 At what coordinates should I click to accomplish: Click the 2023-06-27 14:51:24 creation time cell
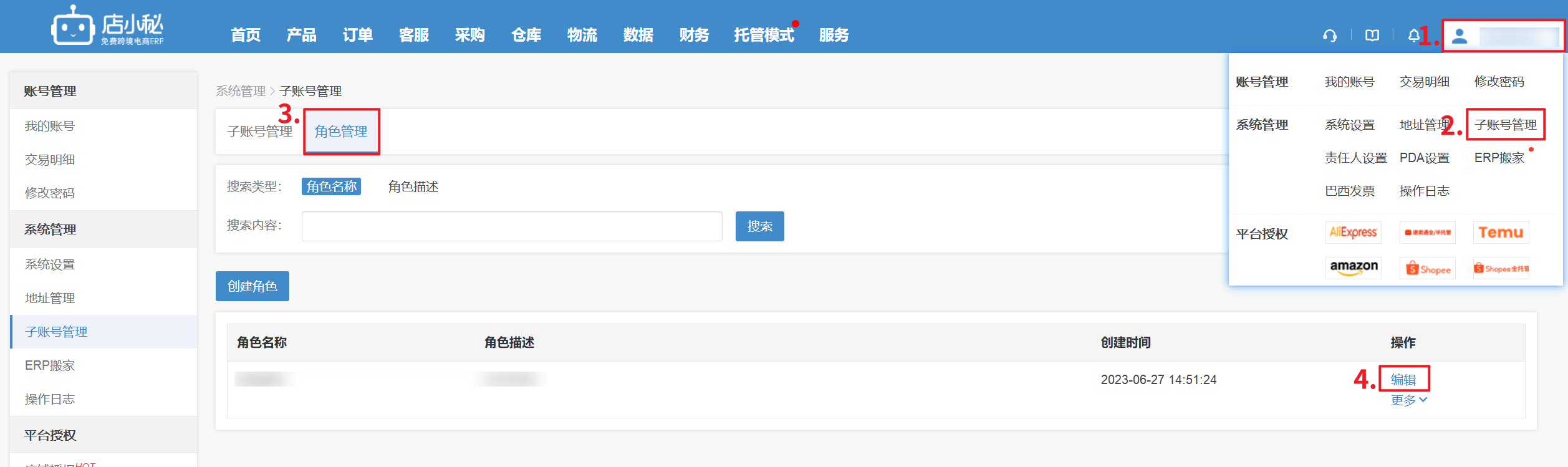click(x=1159, y=380)
